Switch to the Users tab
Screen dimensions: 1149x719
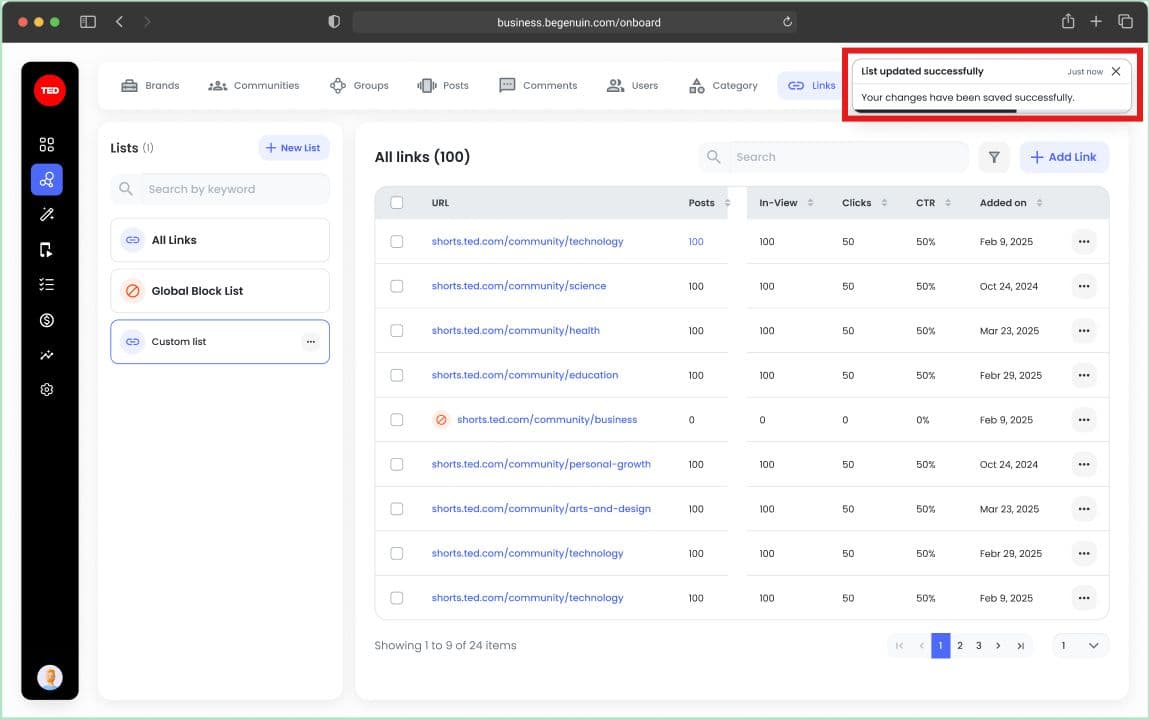[x=632, y=86]
